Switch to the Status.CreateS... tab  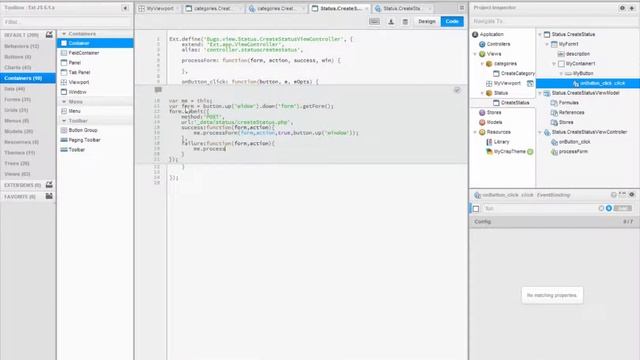pos(340,8)
